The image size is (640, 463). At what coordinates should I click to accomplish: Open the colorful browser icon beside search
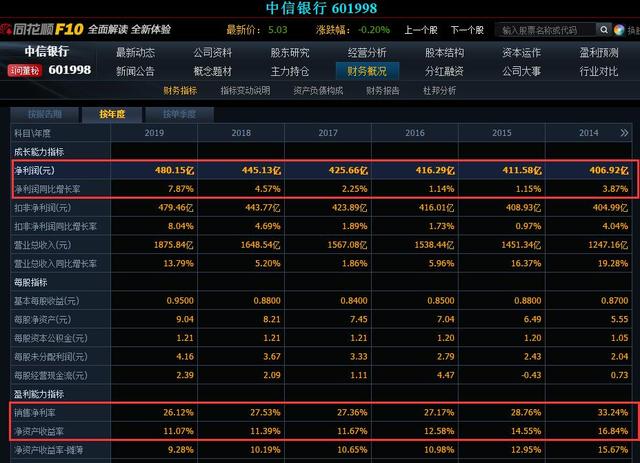click(619, 30)
